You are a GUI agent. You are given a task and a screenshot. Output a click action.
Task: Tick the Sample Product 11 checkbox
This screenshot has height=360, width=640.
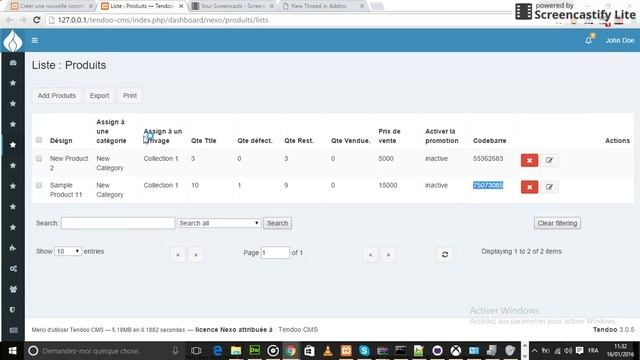(x=39, y=185)
